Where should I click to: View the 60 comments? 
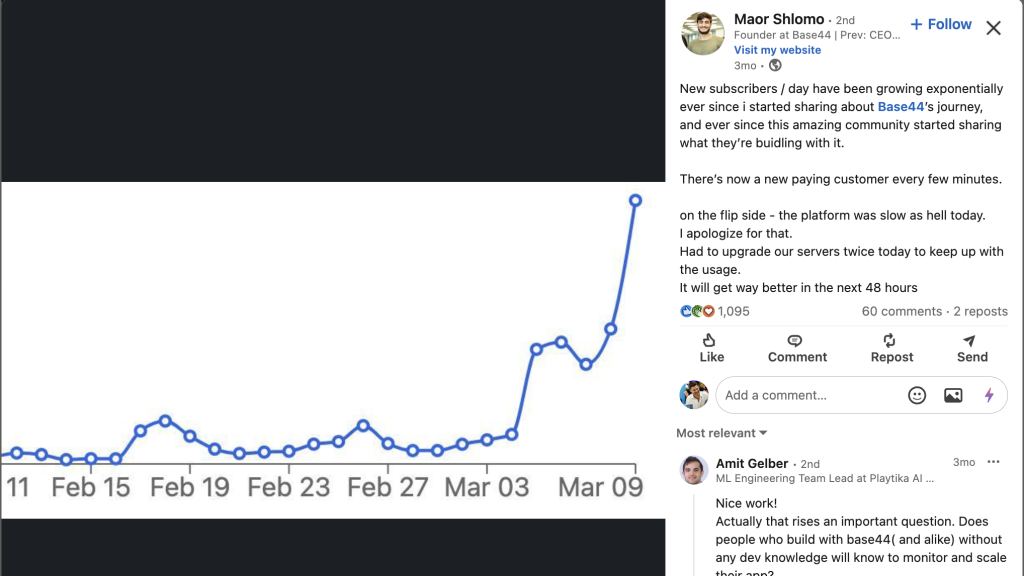(901, 312)
